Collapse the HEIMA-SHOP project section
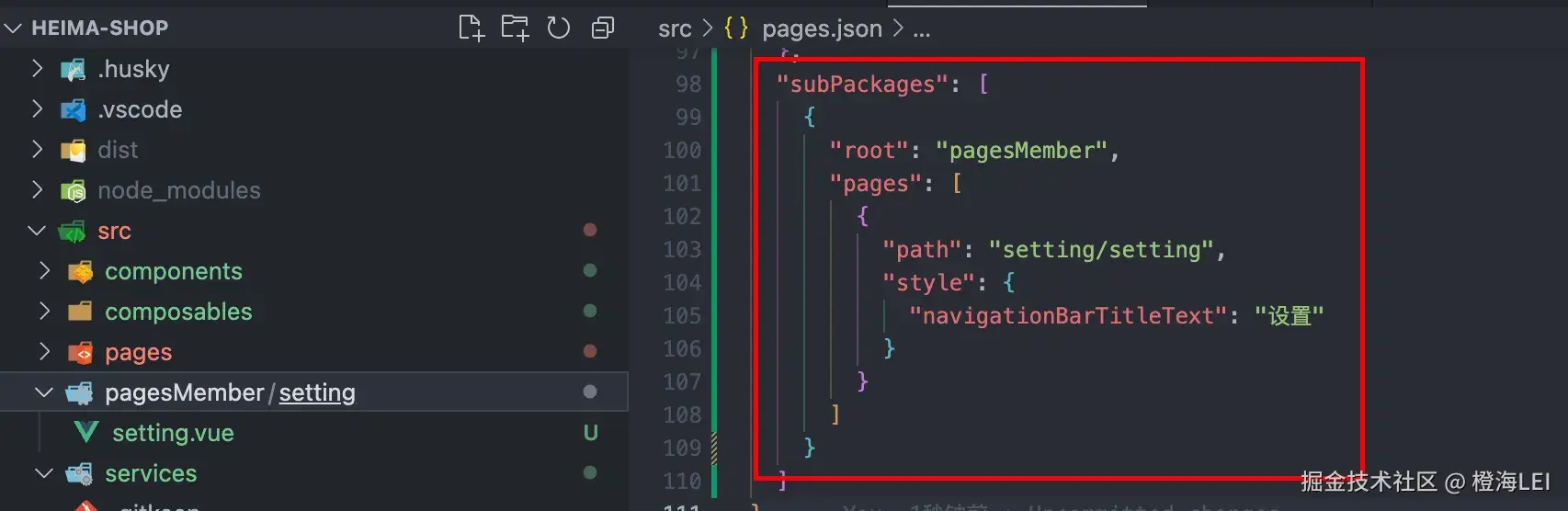The width and height of the screenshot is (1568, 511). point(13,28)
